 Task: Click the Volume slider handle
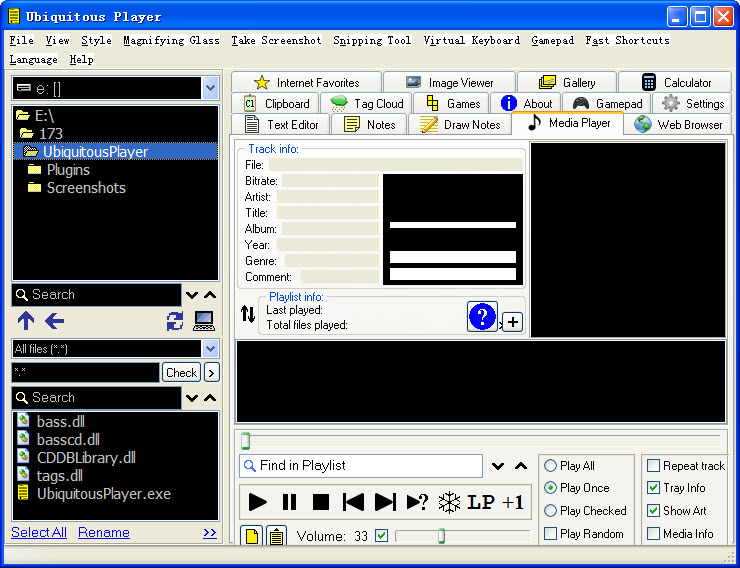441,537
